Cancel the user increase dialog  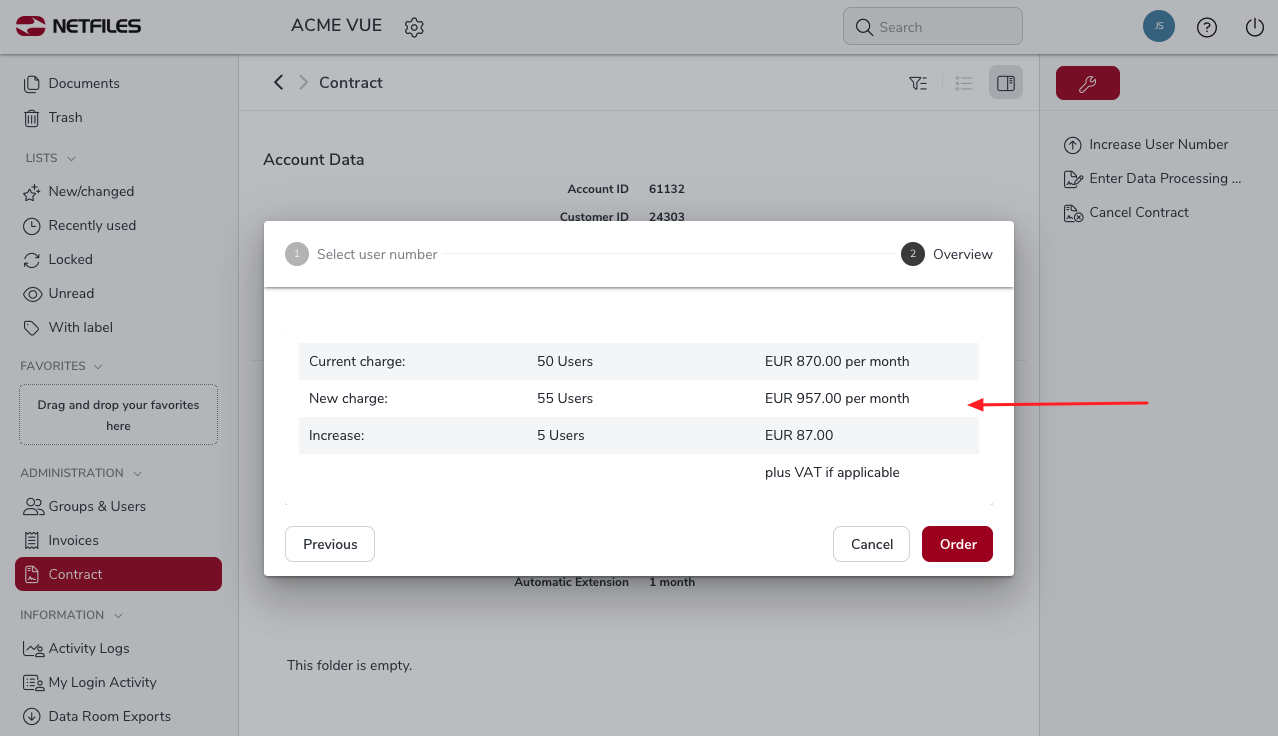(x=871, y=544)
